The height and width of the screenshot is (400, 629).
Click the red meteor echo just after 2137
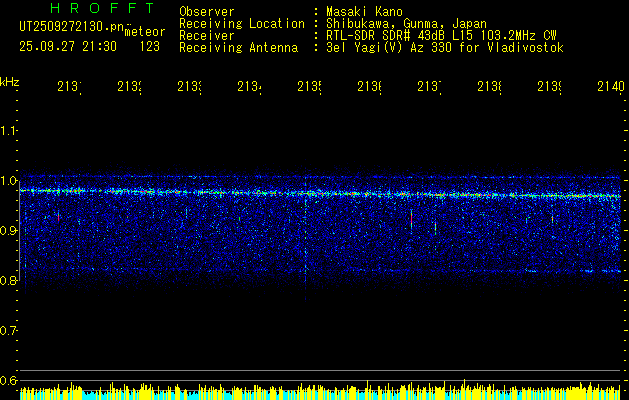pos(412,218)
